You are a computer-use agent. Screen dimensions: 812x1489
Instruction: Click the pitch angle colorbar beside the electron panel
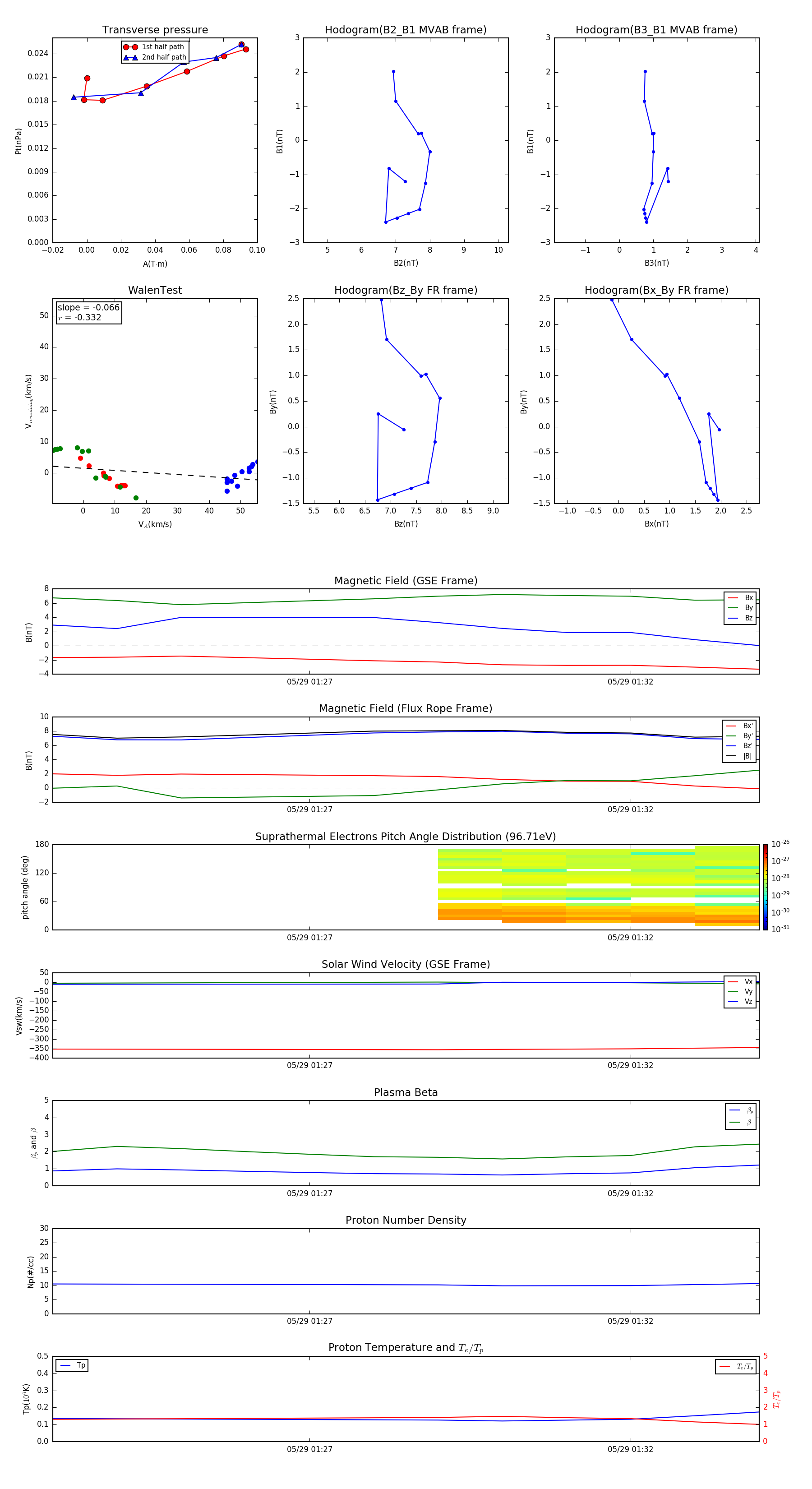click(x=765, y=887)
